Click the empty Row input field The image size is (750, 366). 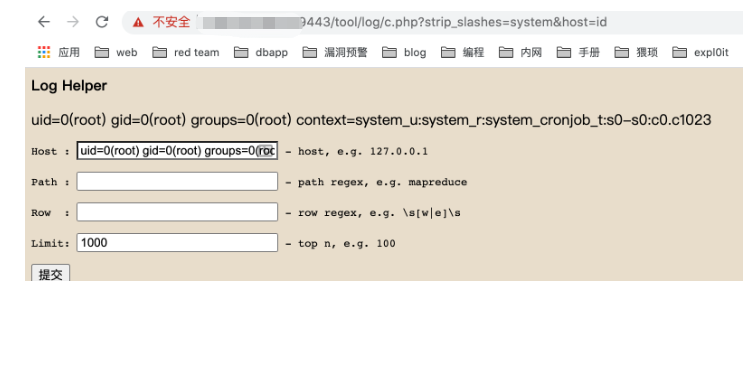177,212
